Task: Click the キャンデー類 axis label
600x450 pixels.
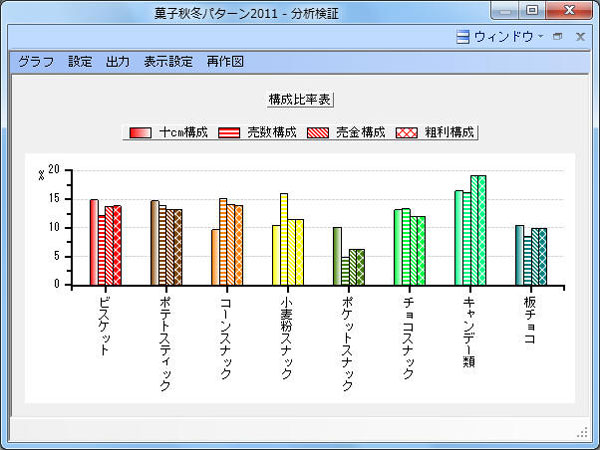Action: pyautogui.click(x=469, y=332)
